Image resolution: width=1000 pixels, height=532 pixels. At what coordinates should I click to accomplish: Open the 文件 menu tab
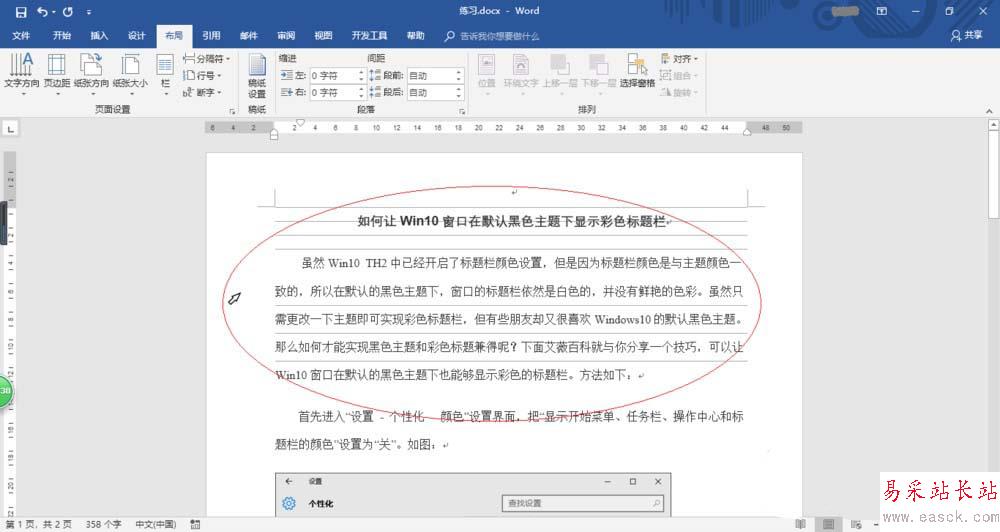(21, 36)
